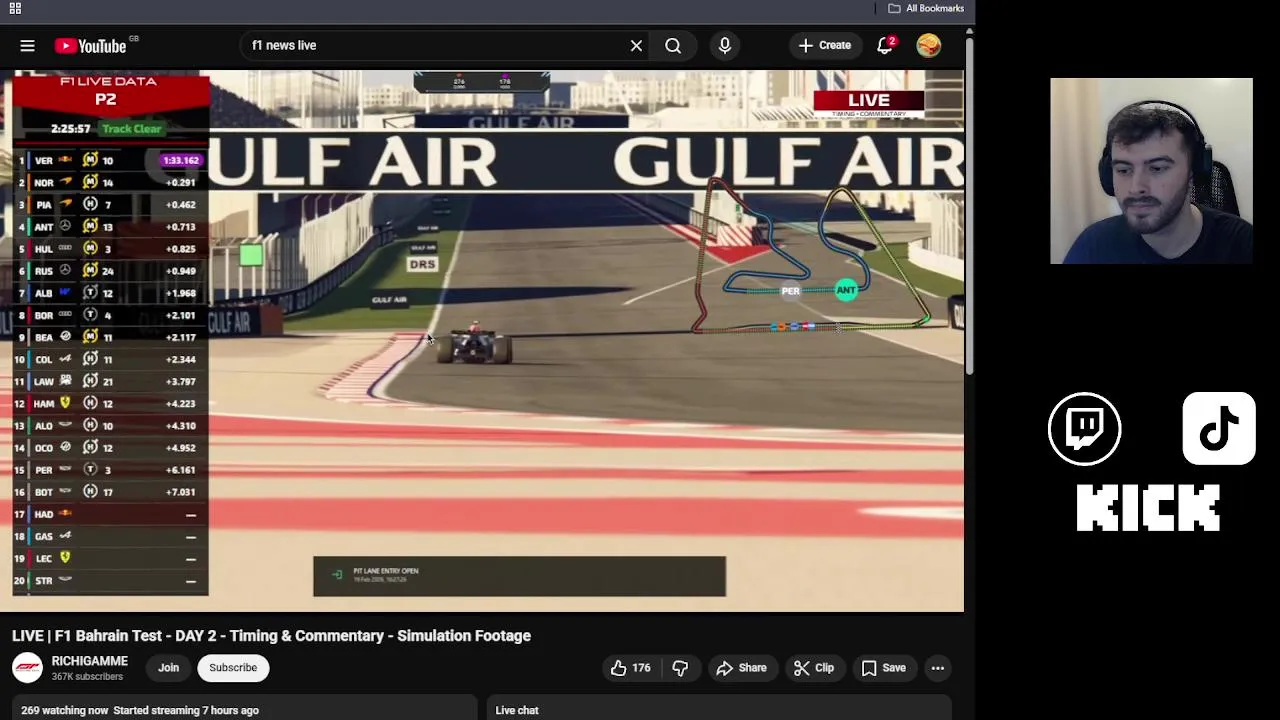Click NOR row in timing tower
The width and height of the screenshot is (1280, 720).
point(109,182)
